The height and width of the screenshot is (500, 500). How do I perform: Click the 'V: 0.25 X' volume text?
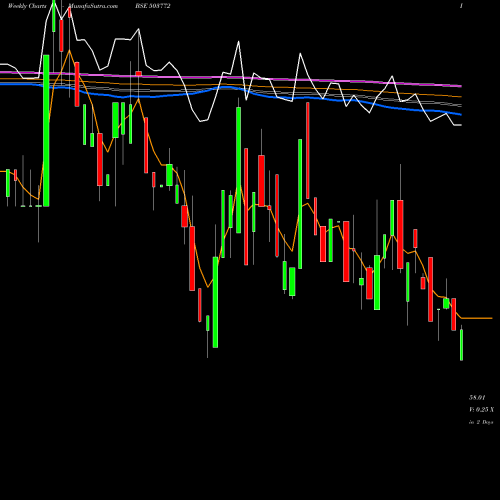coord(481,410)
